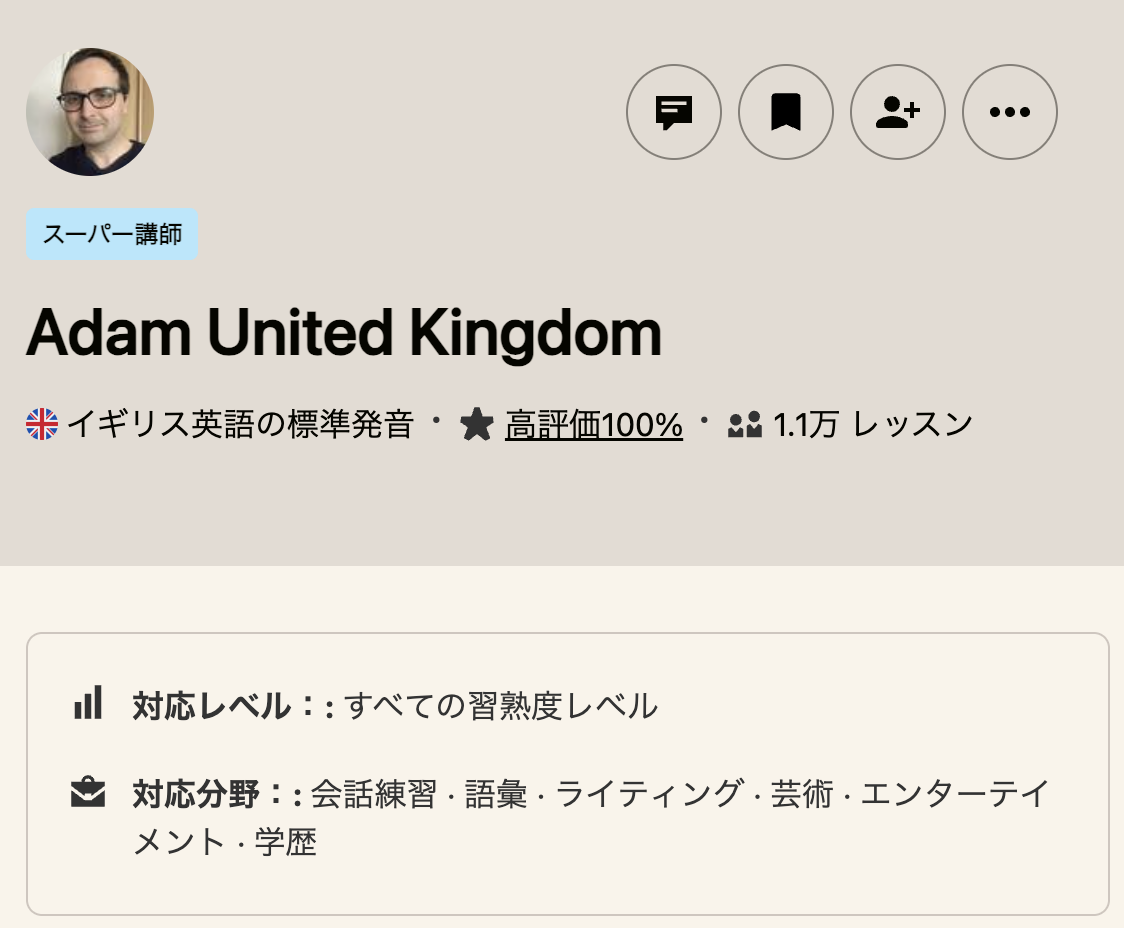Image resolution: width=1124 pixels, height=928 pixels.
Task: Select the add-contact icon to follow Adam
Action: coord(897,112)
